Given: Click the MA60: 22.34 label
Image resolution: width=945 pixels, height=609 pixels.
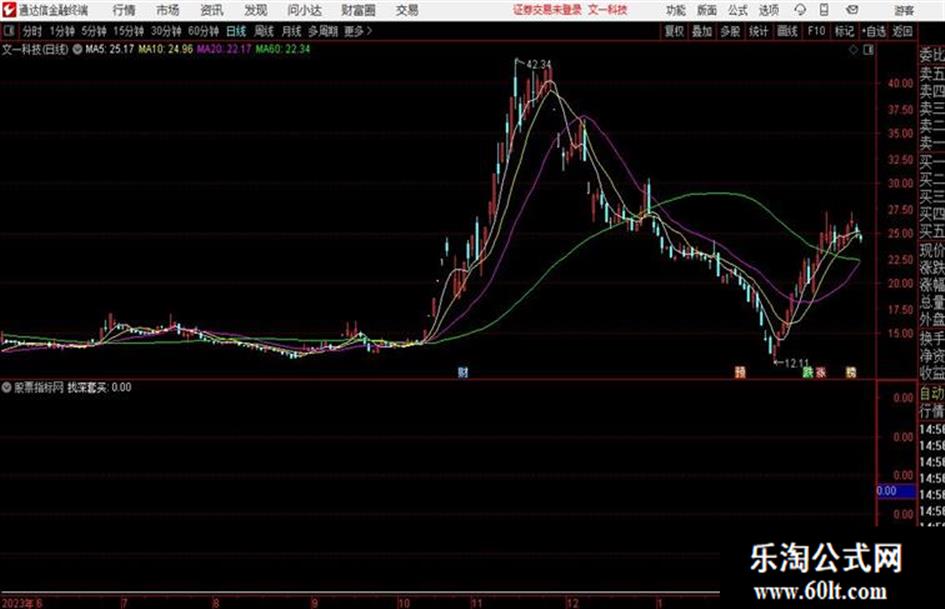Looking at the screenshot, I should (283, 49).
